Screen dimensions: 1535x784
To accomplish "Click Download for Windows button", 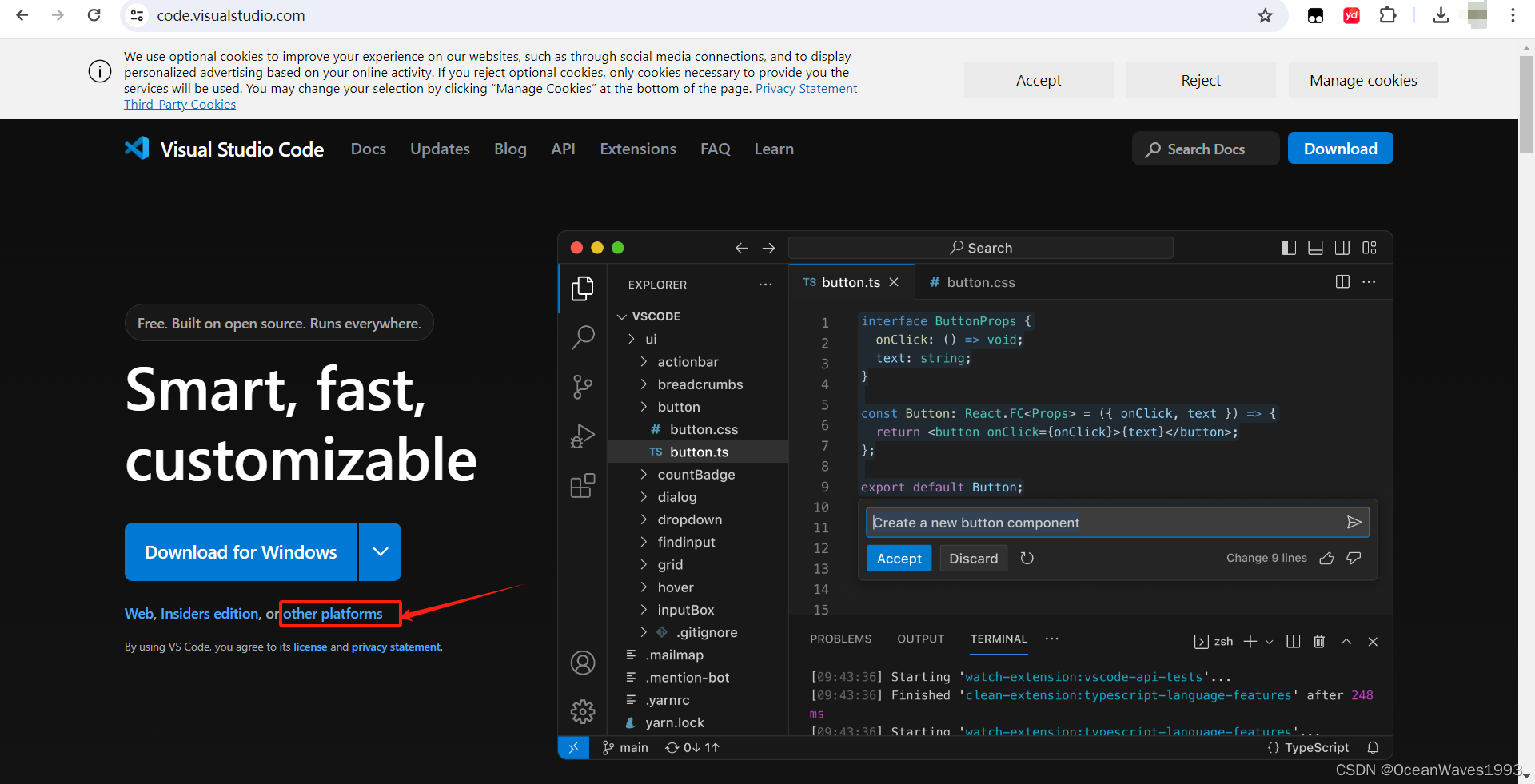I will (x=241, y=551).
